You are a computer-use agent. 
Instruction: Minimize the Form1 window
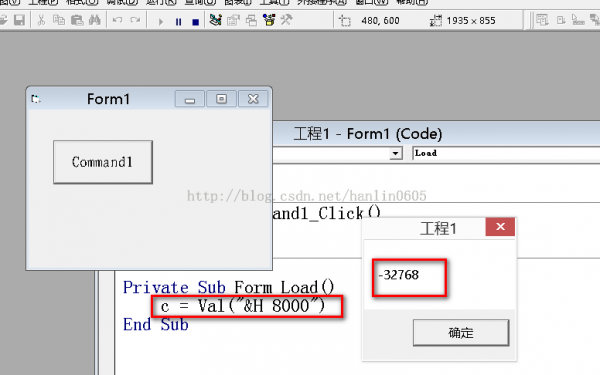pyautogui.click(x=190, y=99)
